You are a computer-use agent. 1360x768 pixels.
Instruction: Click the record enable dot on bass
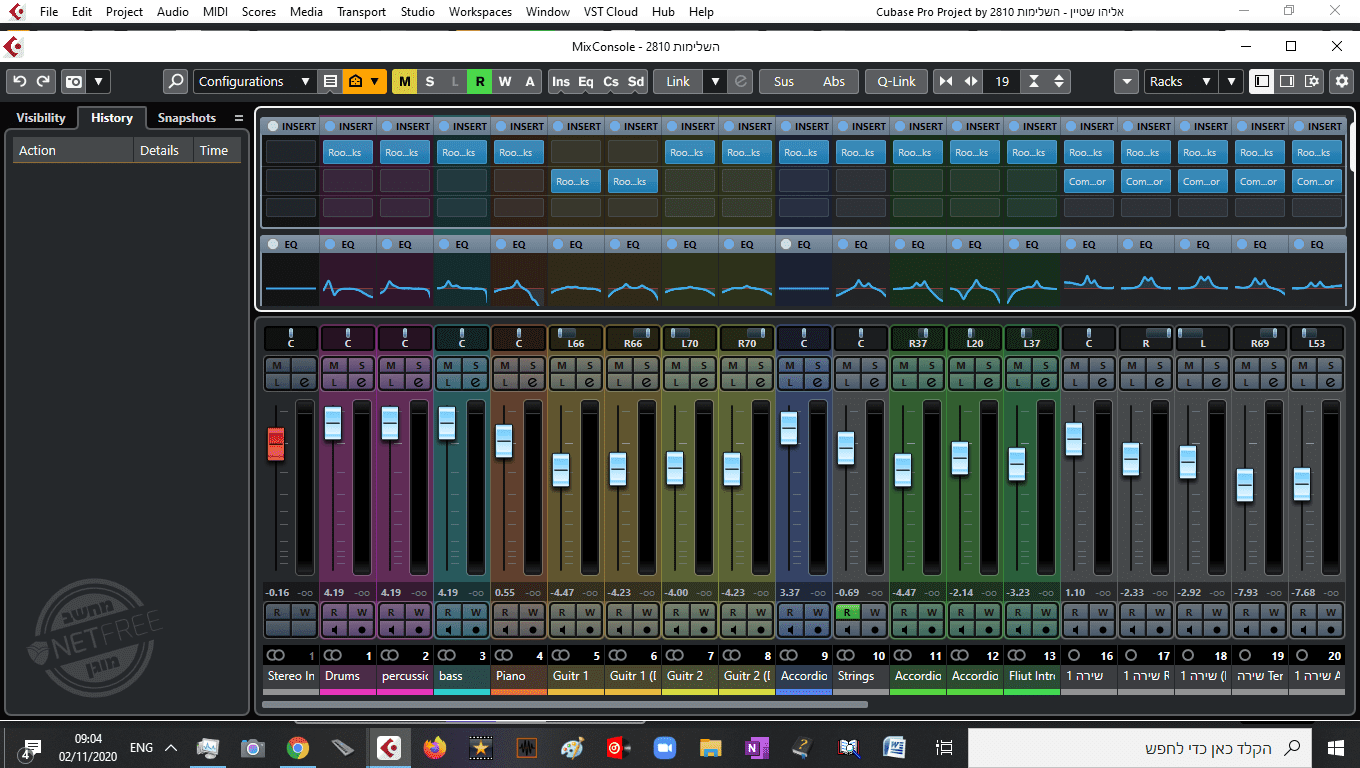click(475, 629)
